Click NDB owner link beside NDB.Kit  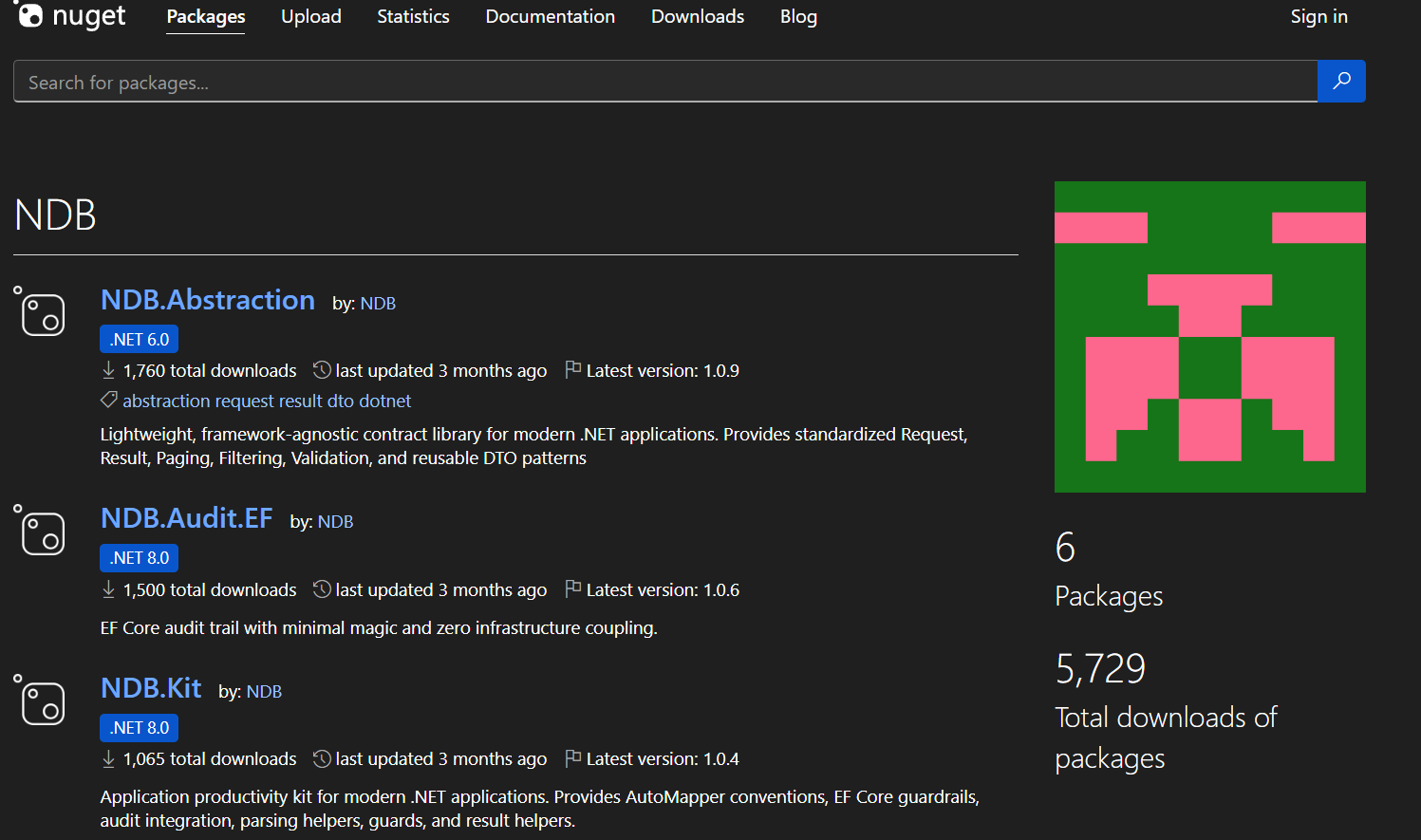pyautogui.click(x=264, y=692)
